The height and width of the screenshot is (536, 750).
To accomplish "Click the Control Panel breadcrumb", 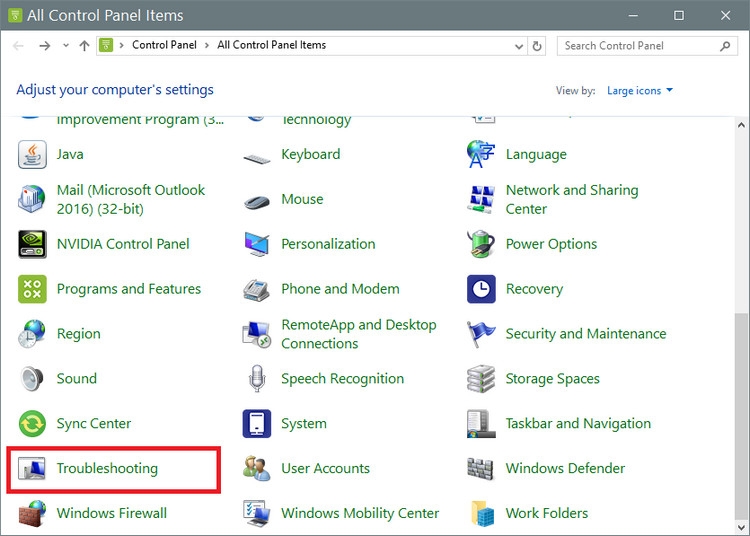I will (x=164, y=45).
